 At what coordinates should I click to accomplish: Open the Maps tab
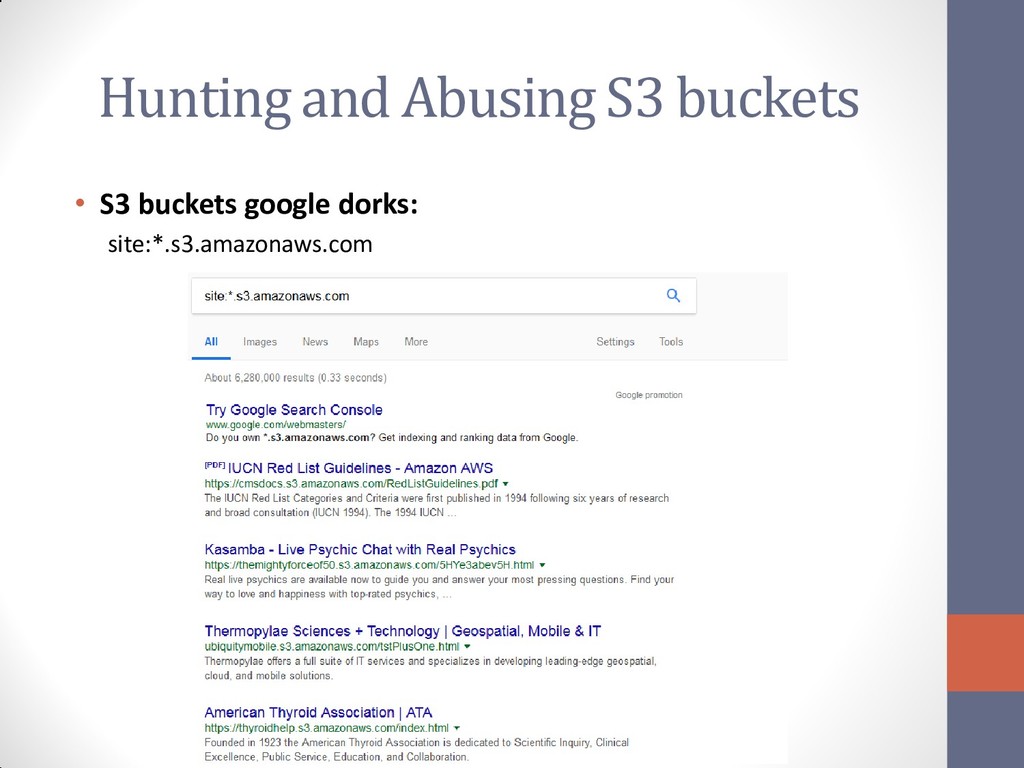pos(366,342)
